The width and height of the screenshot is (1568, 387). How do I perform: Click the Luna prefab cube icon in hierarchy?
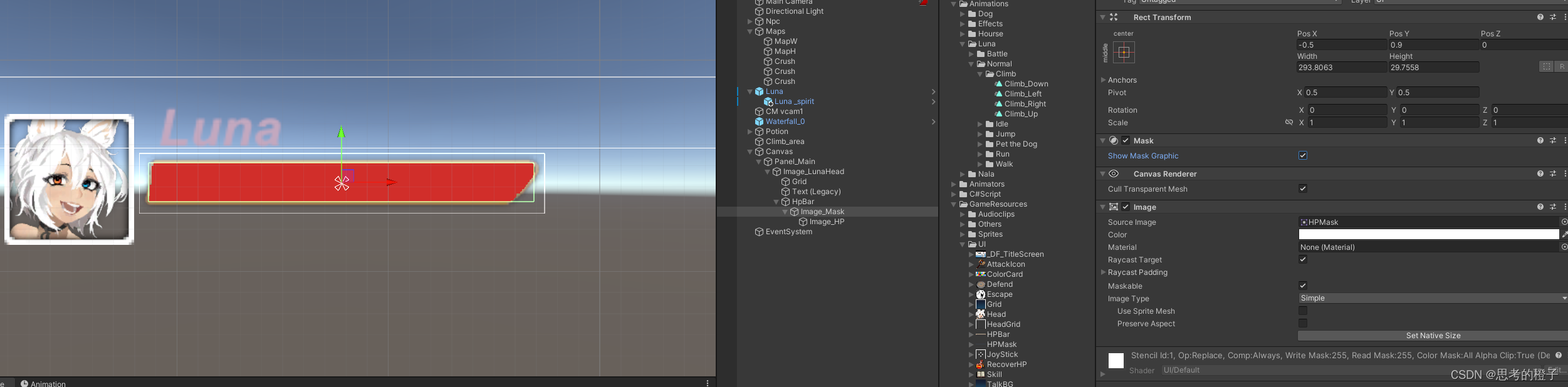click(x=759, y=91)
